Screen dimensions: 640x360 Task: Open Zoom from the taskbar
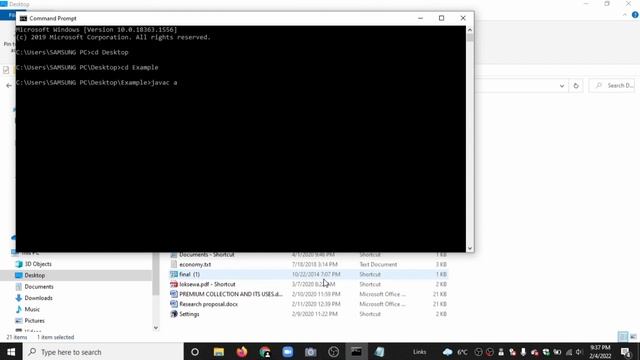click(x=287, y=352)
